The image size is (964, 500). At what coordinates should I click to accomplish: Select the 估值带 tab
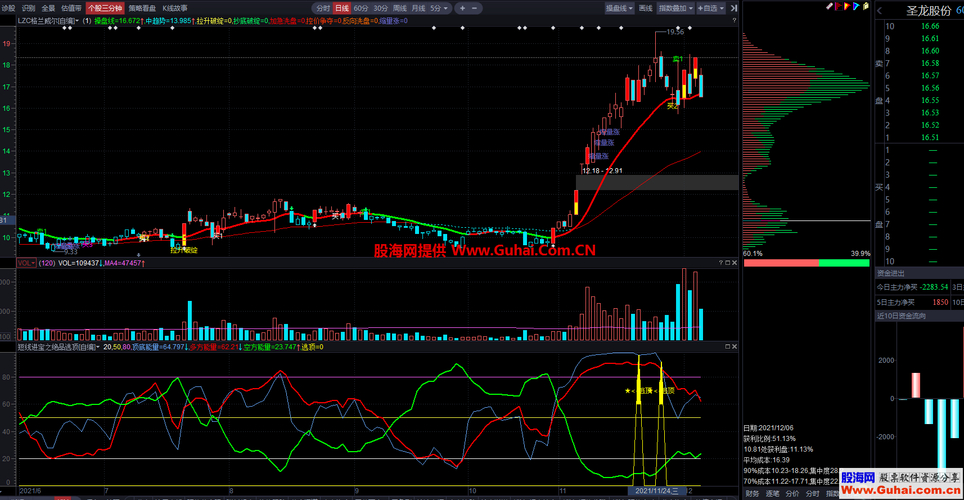tap(71, 8)
